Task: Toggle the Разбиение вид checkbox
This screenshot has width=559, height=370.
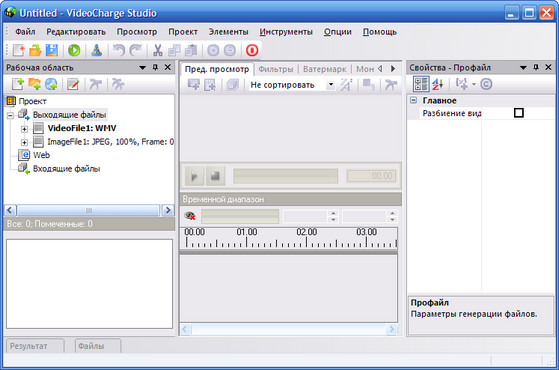Action: click(x=519, y=113)
